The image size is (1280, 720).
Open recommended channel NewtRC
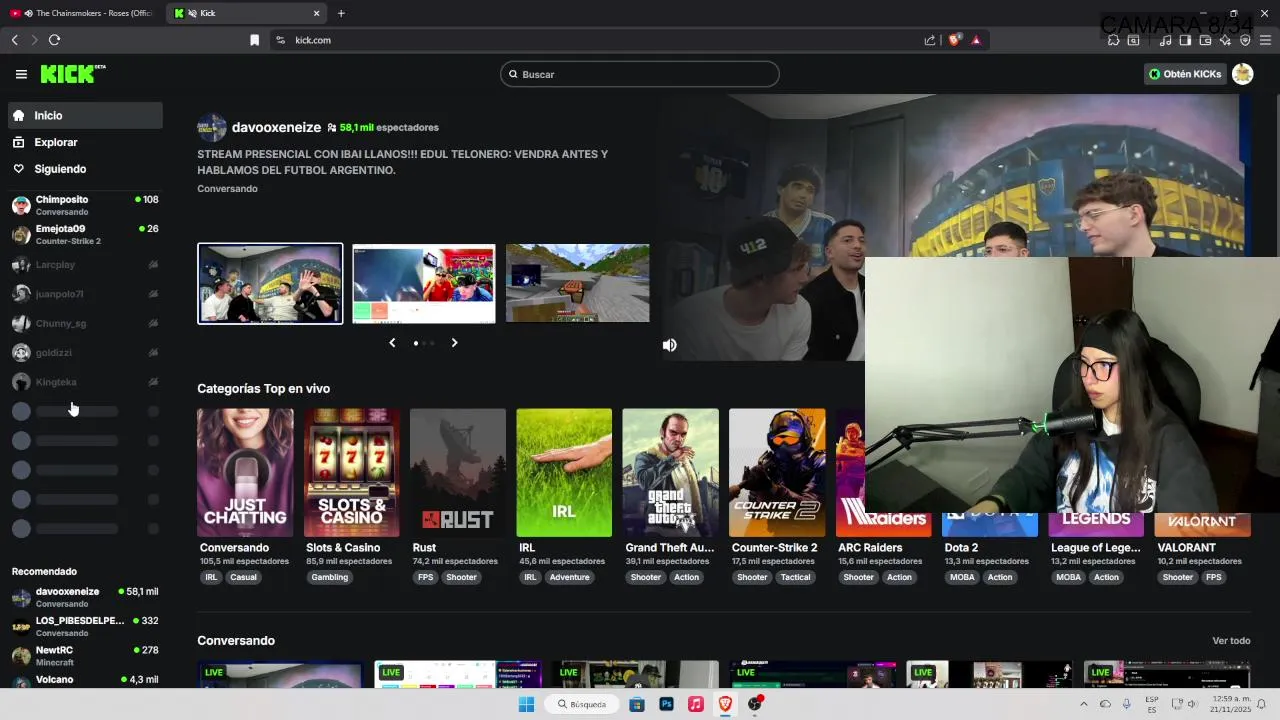[85, 655]
